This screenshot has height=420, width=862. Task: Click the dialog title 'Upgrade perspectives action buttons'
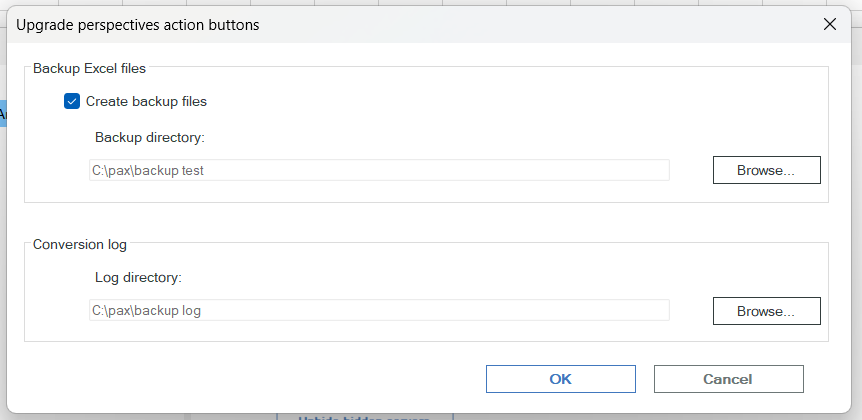pos(138,25)
